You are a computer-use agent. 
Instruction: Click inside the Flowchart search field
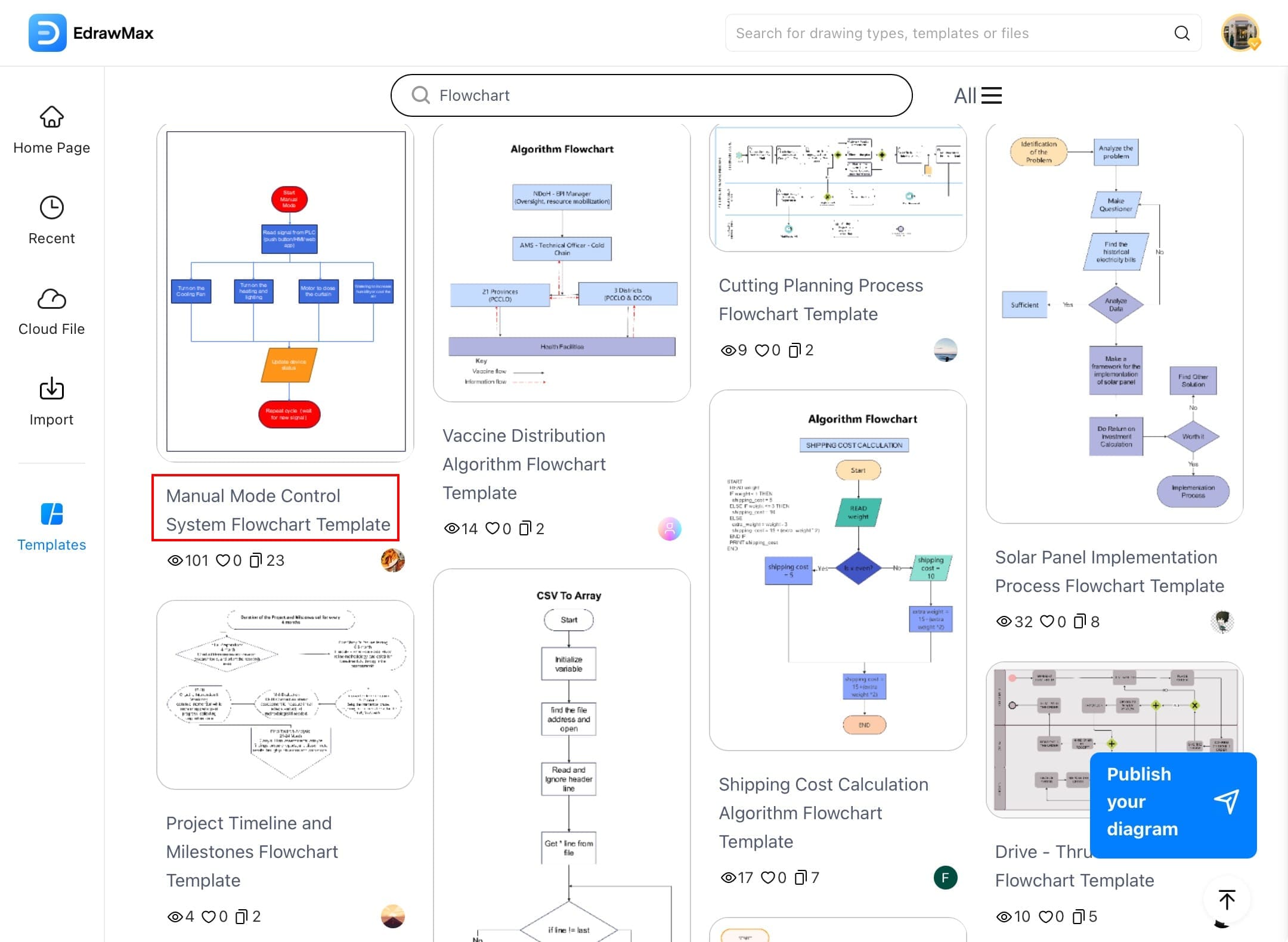coord(650,95)
